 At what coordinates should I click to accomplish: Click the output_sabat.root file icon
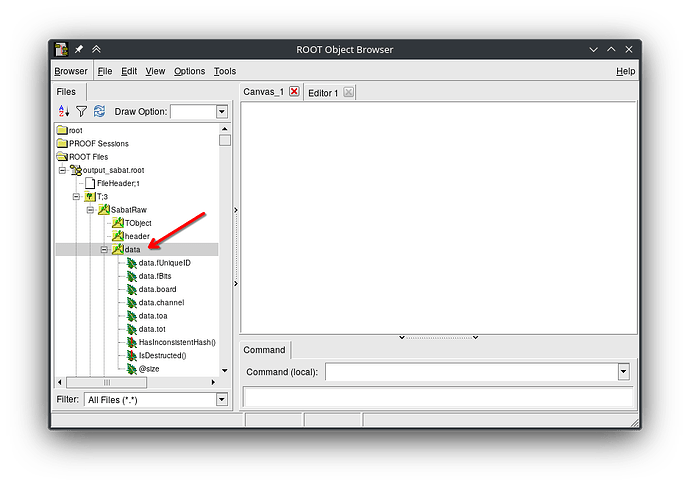[76, 170]
